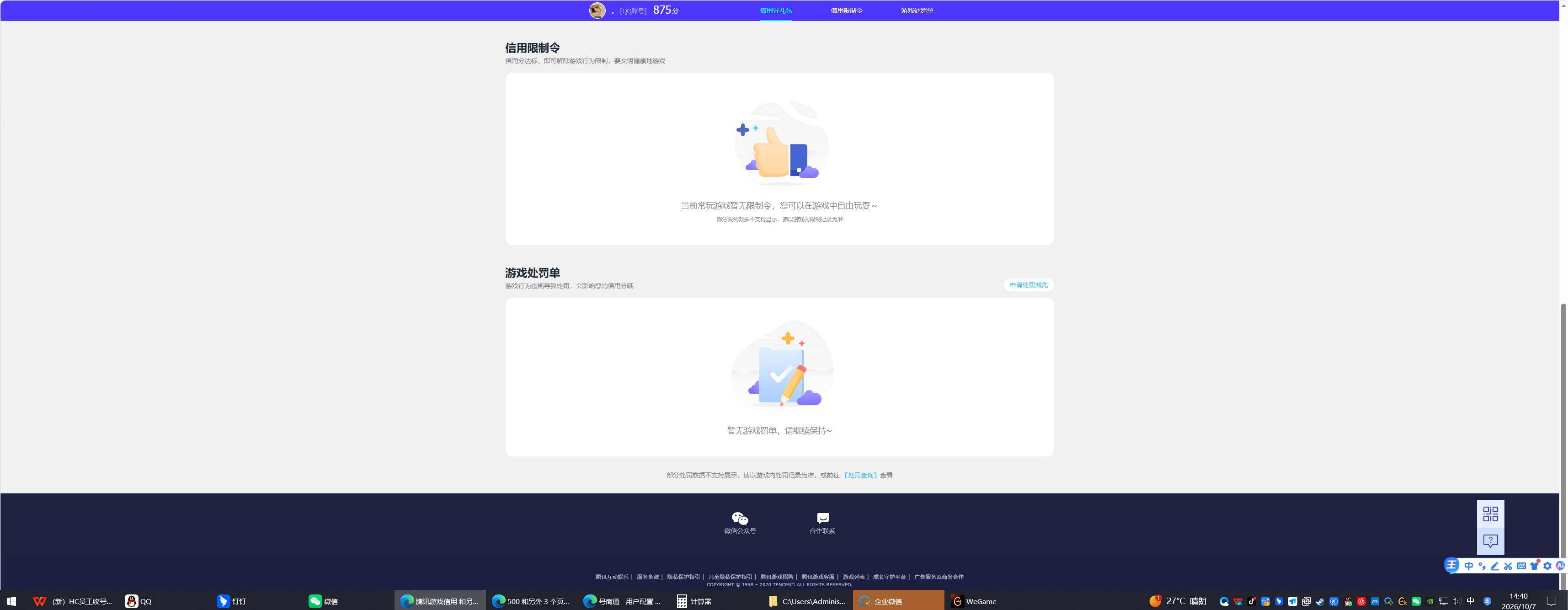Click the IME scissors screenshot tool

pyautogui.click(x=1508, y=566)
